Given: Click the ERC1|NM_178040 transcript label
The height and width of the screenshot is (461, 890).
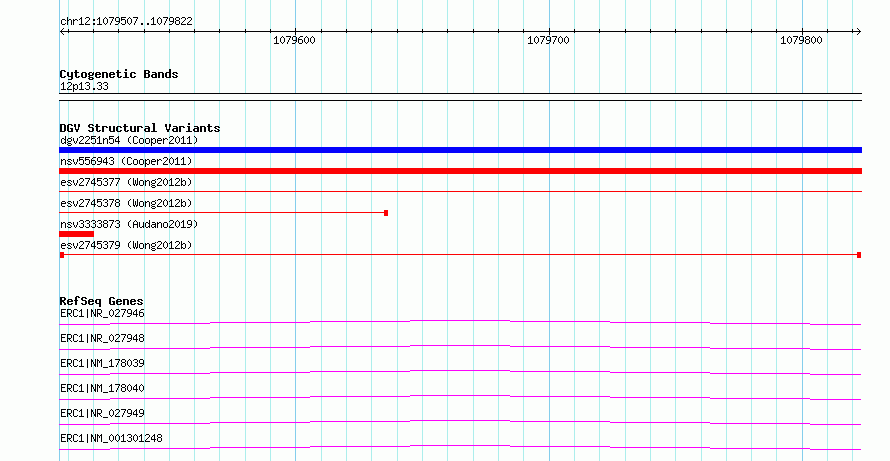Looking at the screenshot, I should click(102, 388).
